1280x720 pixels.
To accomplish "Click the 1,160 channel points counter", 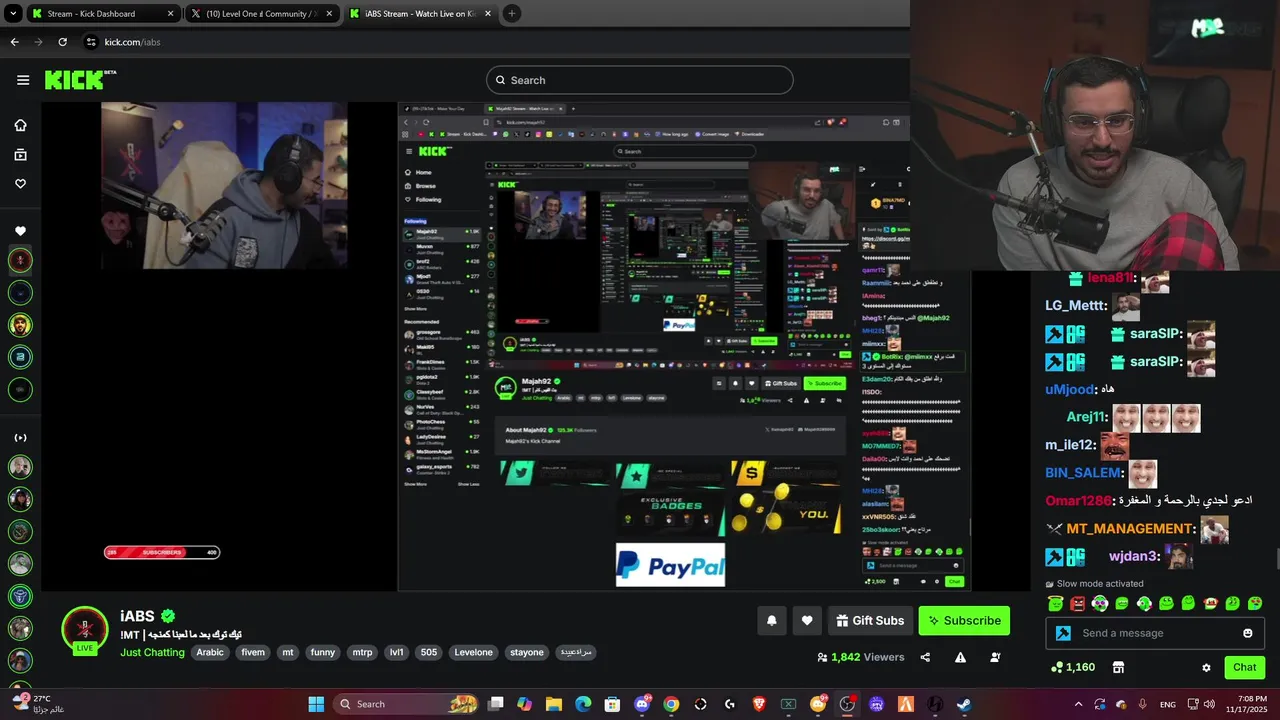I will tap(1072, 667).
